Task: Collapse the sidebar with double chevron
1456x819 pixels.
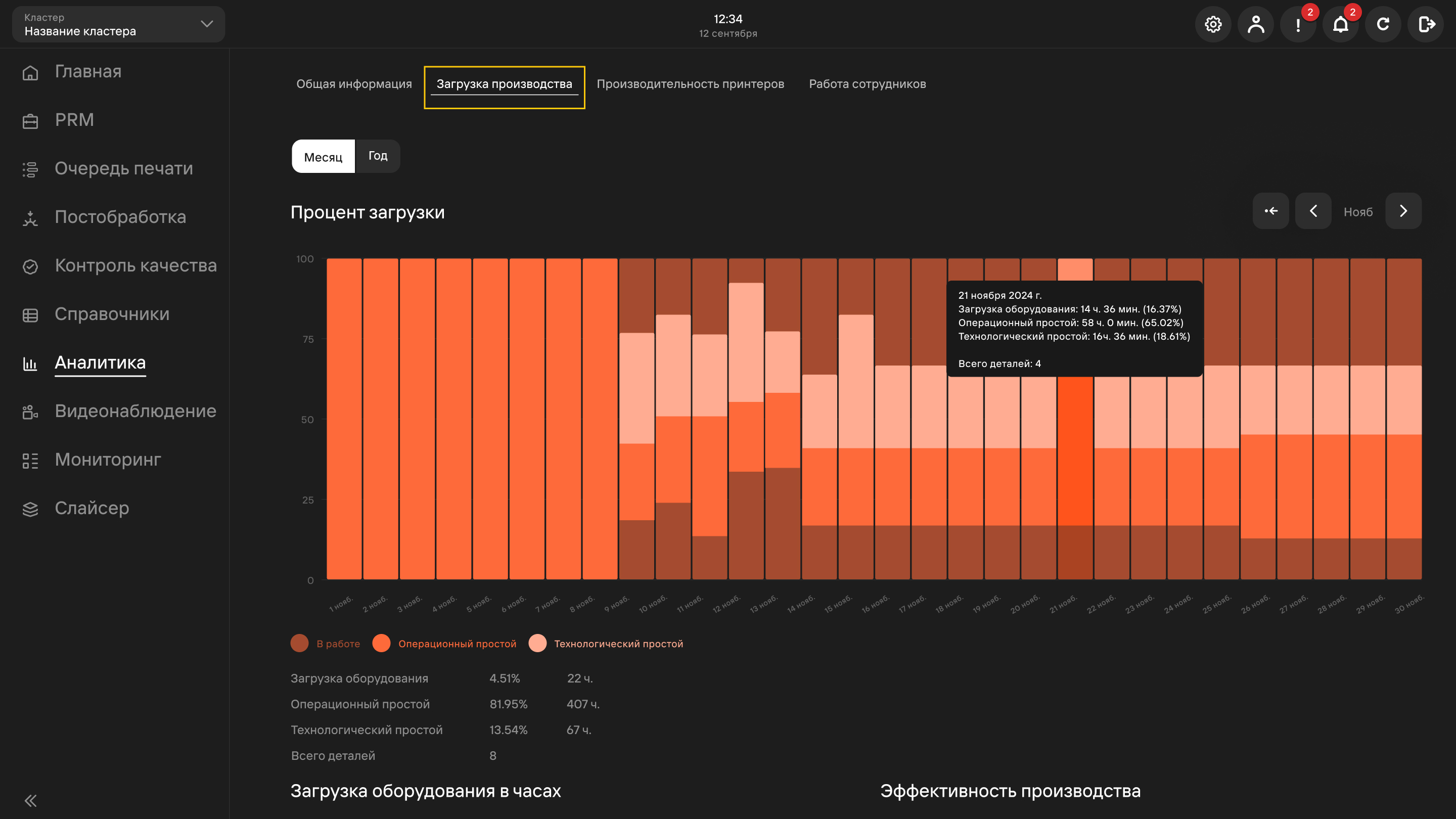Action: pos(30,800)
